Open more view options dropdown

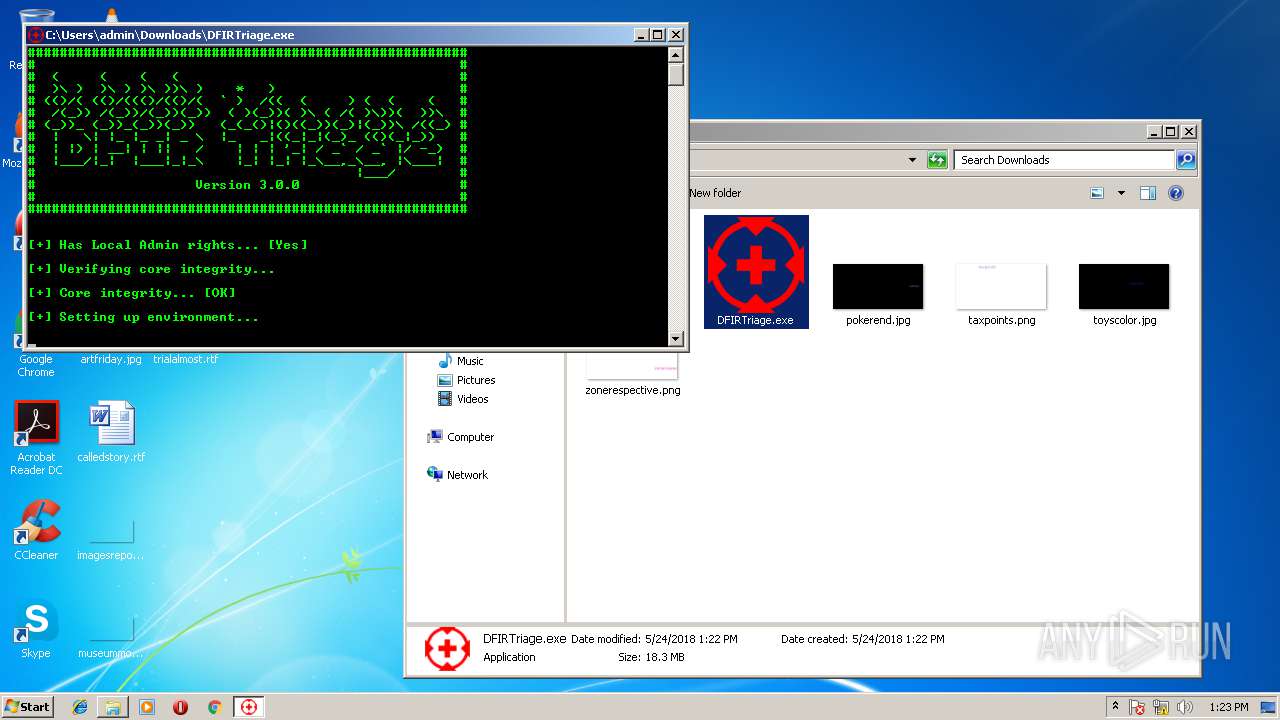(1121, 193)
